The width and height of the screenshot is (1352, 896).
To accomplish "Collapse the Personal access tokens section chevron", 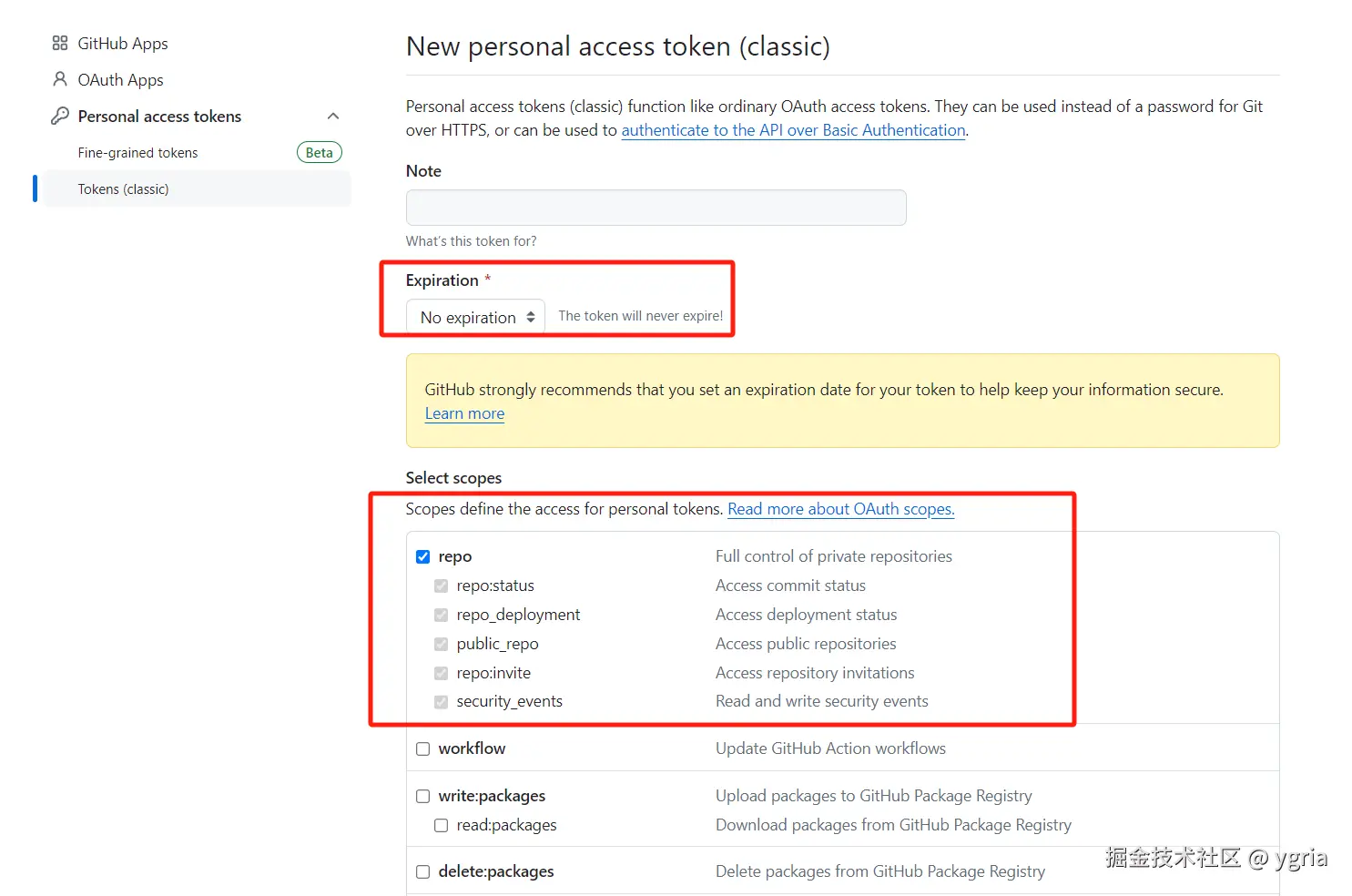I will pyautogui.click(x=333, y=116).
